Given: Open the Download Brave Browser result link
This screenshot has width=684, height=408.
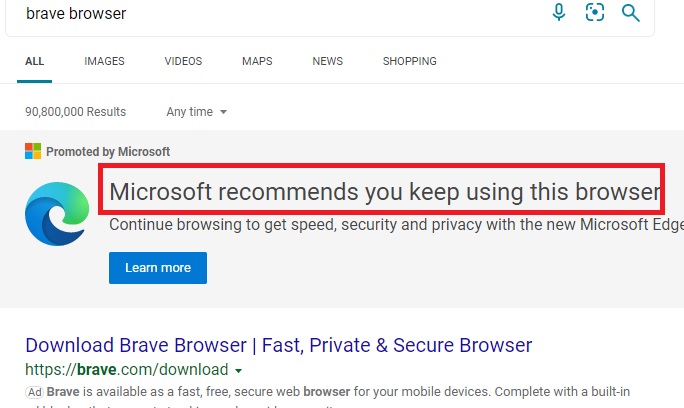Looking at the screenshot, I should pyautogui.click(x=278, y=346).
